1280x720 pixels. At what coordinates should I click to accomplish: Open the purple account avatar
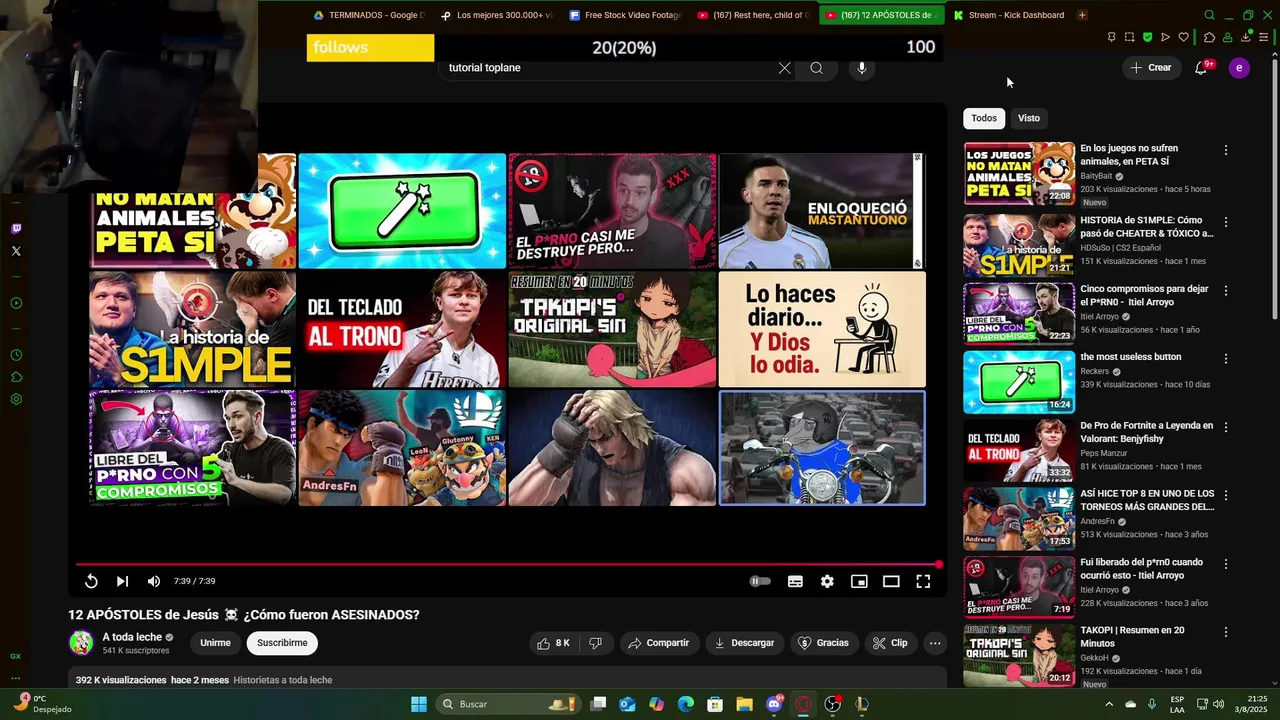point(1239,68)
